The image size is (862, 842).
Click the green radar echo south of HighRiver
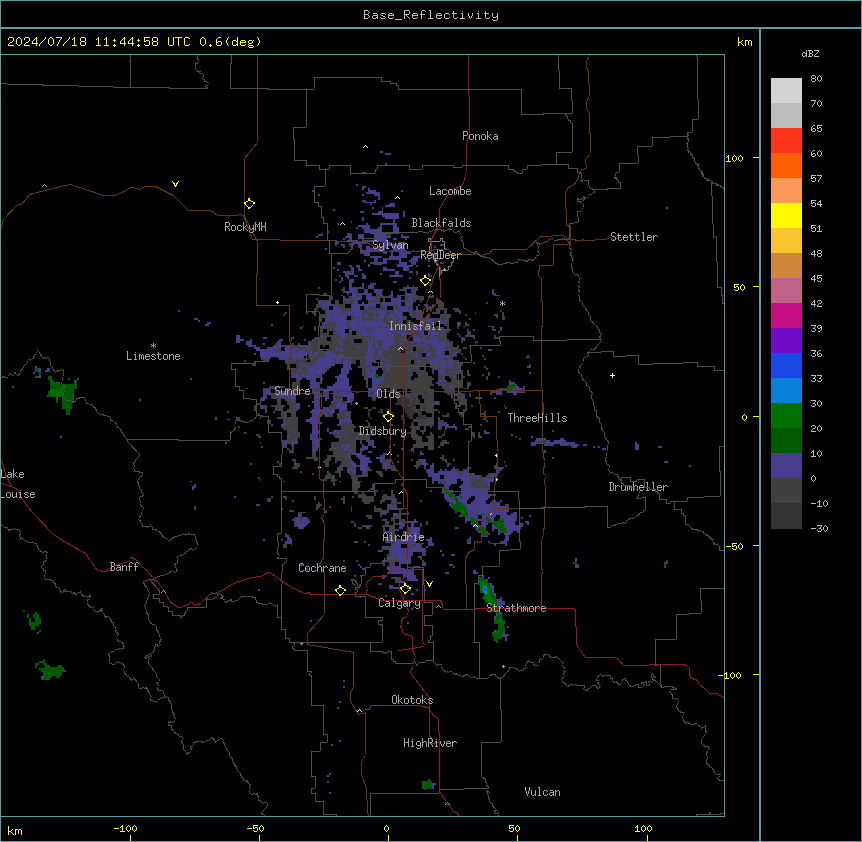point(428,784)
